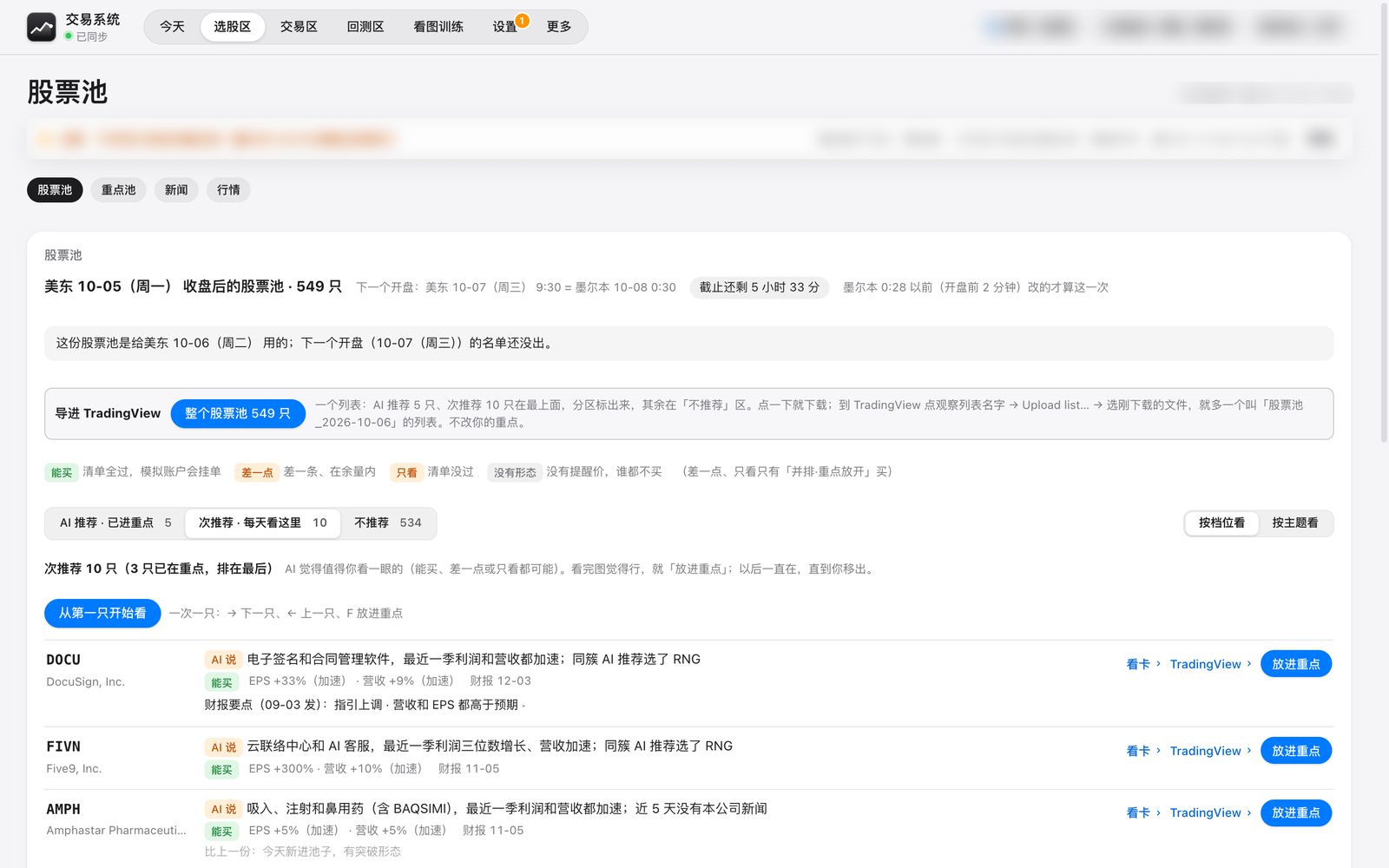Click 放进重点 for FIVN

[x=1296, y=751]
